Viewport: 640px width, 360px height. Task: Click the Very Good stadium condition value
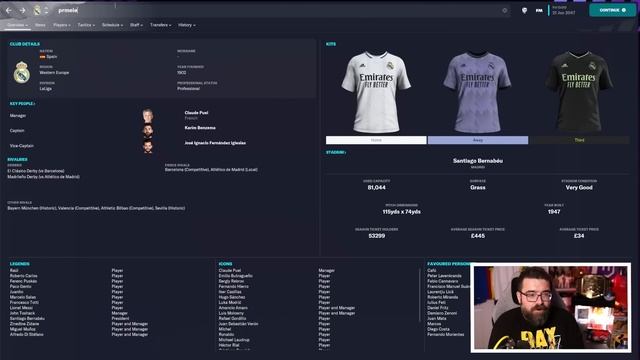pos(579,187)
